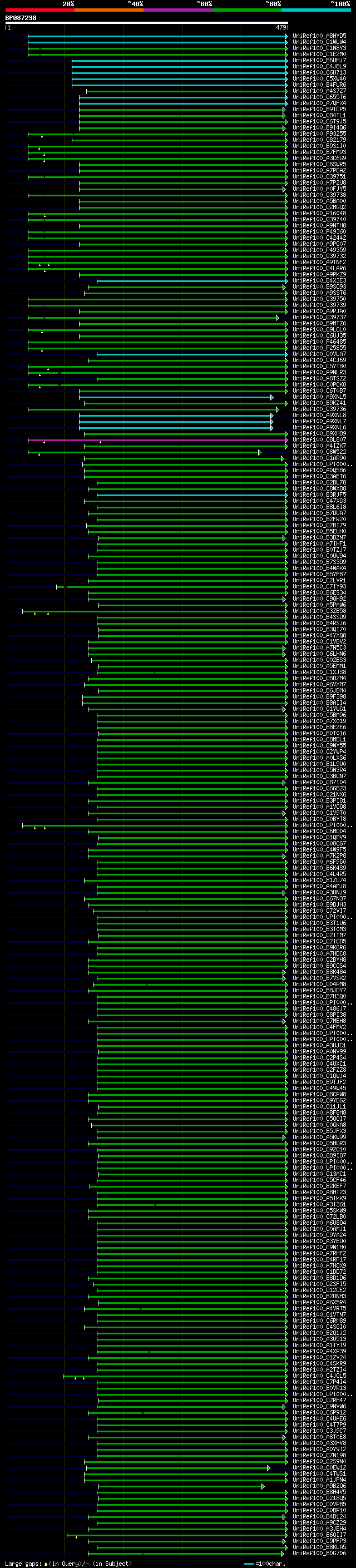Open hit UniRef100_Q42442

tap(319, 238)
